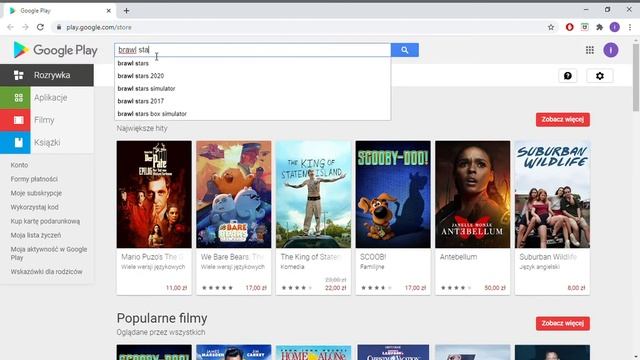640x360 pixels.
Task: Open the Google Play account avatar
Action: point(611,50)
